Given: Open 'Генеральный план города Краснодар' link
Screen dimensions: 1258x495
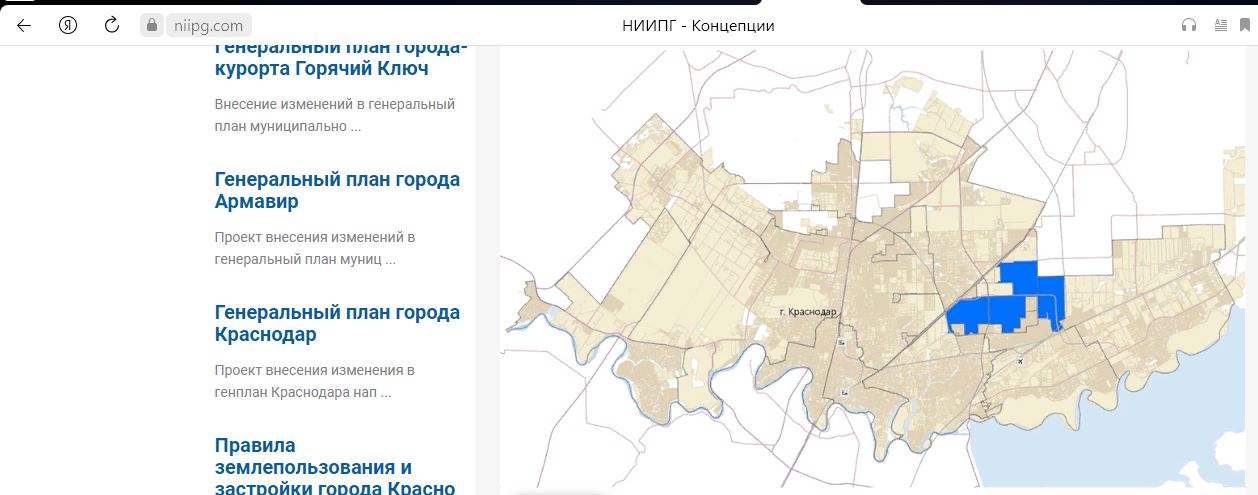Looking at the screenshot, I should point(337,323).
